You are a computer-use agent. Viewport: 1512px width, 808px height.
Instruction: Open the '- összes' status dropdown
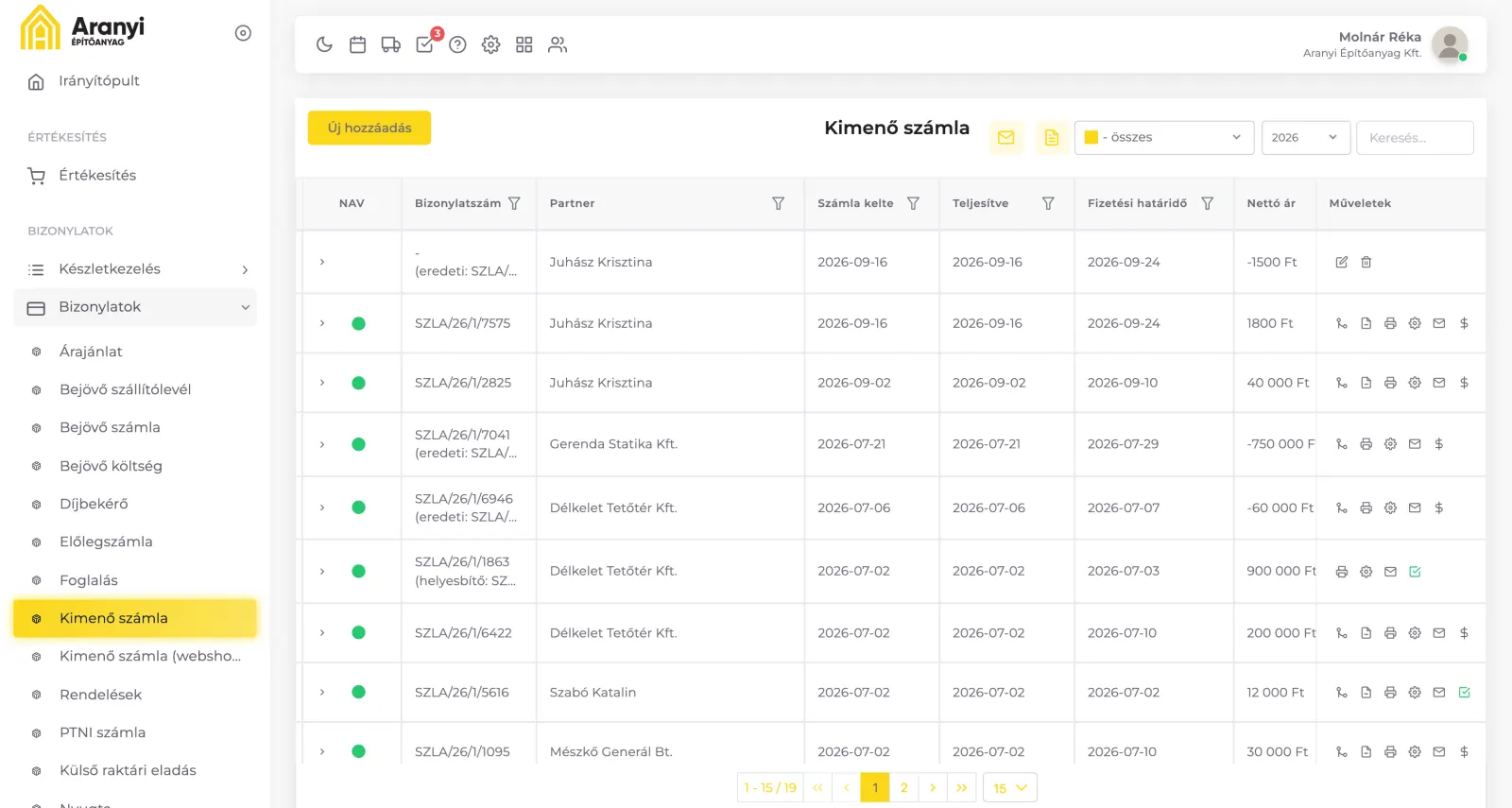pos(1164,138)
